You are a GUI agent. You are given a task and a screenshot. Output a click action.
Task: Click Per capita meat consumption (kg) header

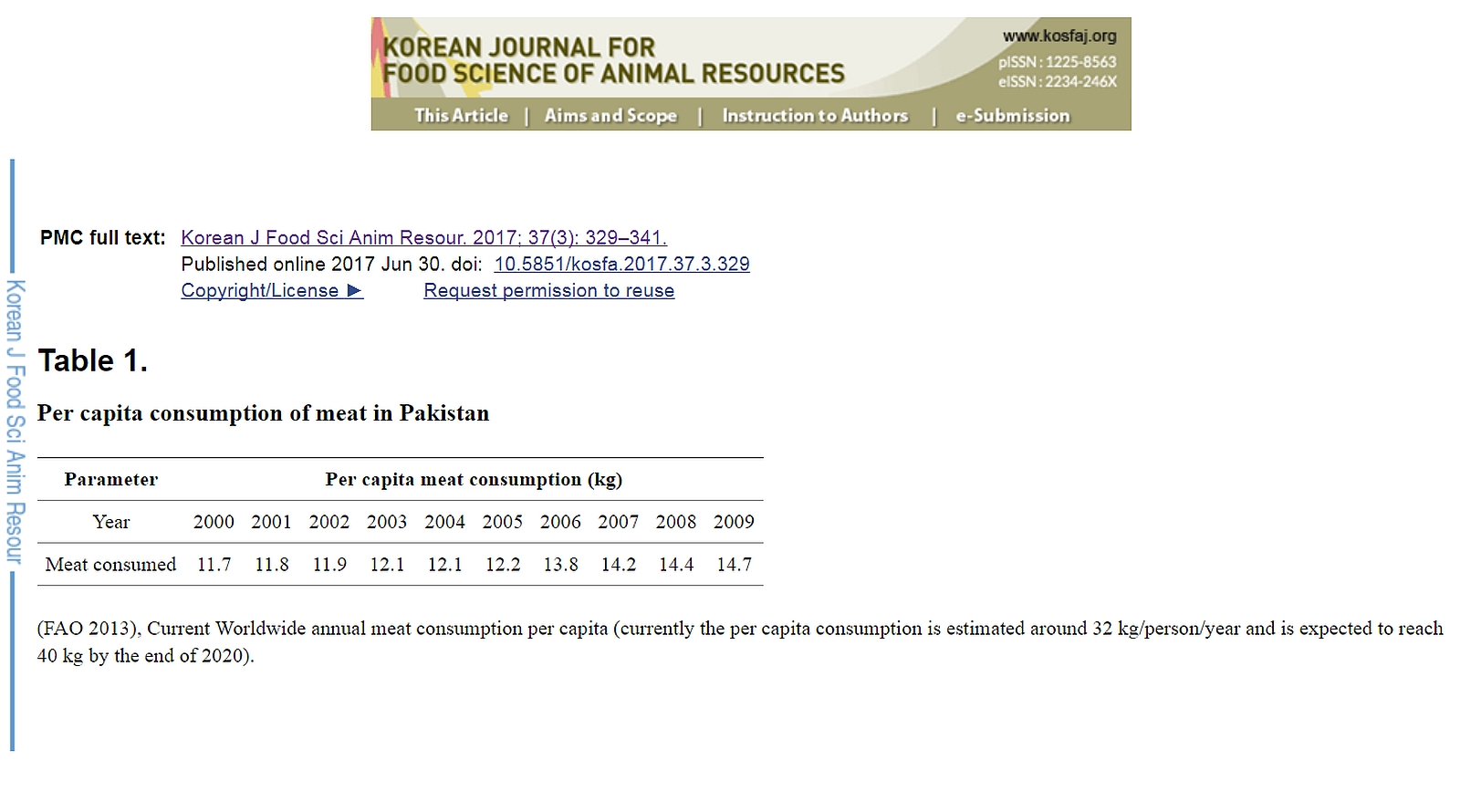pos(474,479)
